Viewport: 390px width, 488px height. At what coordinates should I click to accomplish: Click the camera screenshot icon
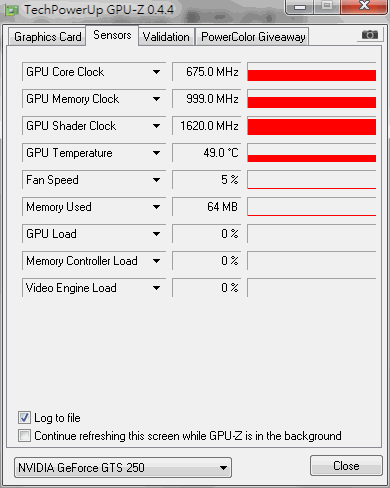tap(370, 35)
